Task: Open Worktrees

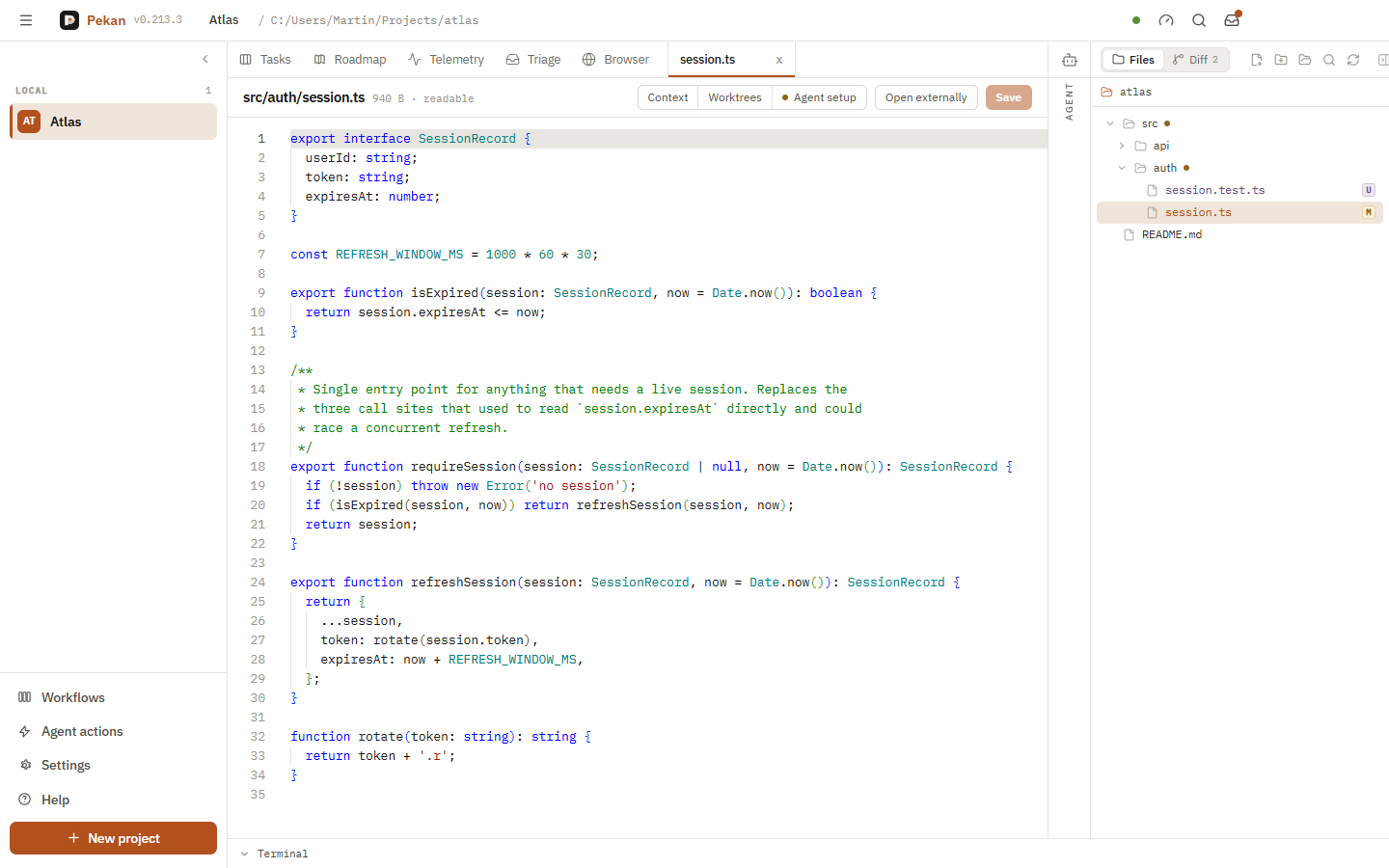Action: (735, 97)
